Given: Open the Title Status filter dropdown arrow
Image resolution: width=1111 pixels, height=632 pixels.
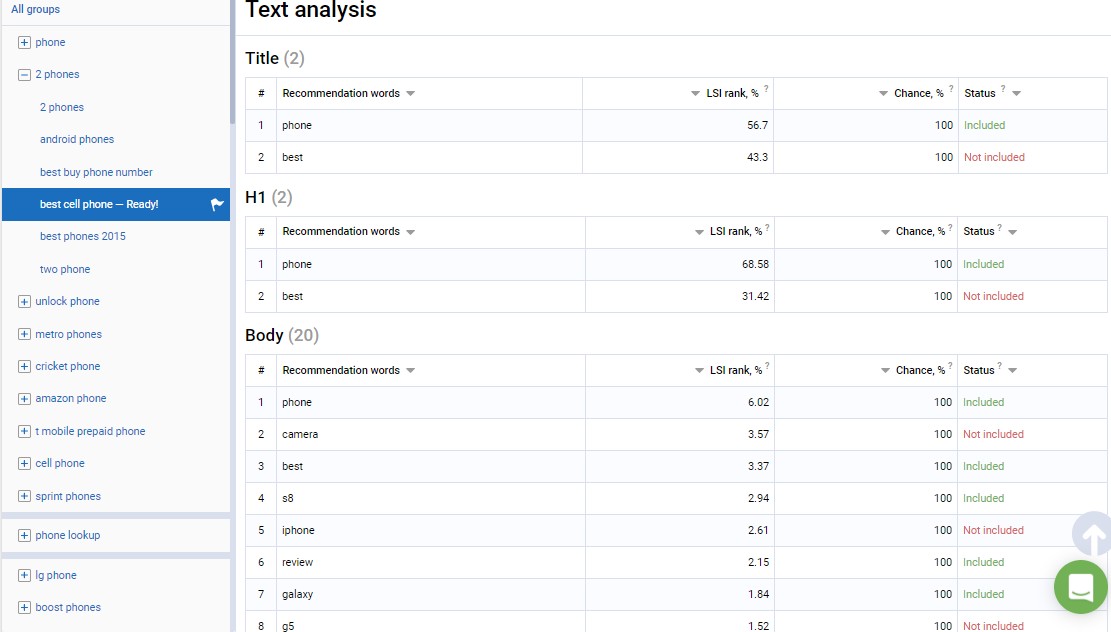Looking at the screenshot, I should pos(1016,93).
